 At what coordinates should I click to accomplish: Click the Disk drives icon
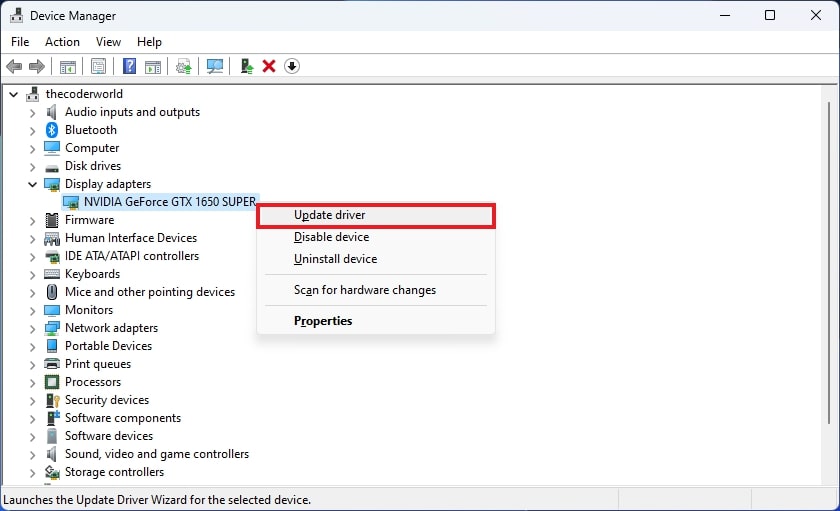tap(52, 168)
